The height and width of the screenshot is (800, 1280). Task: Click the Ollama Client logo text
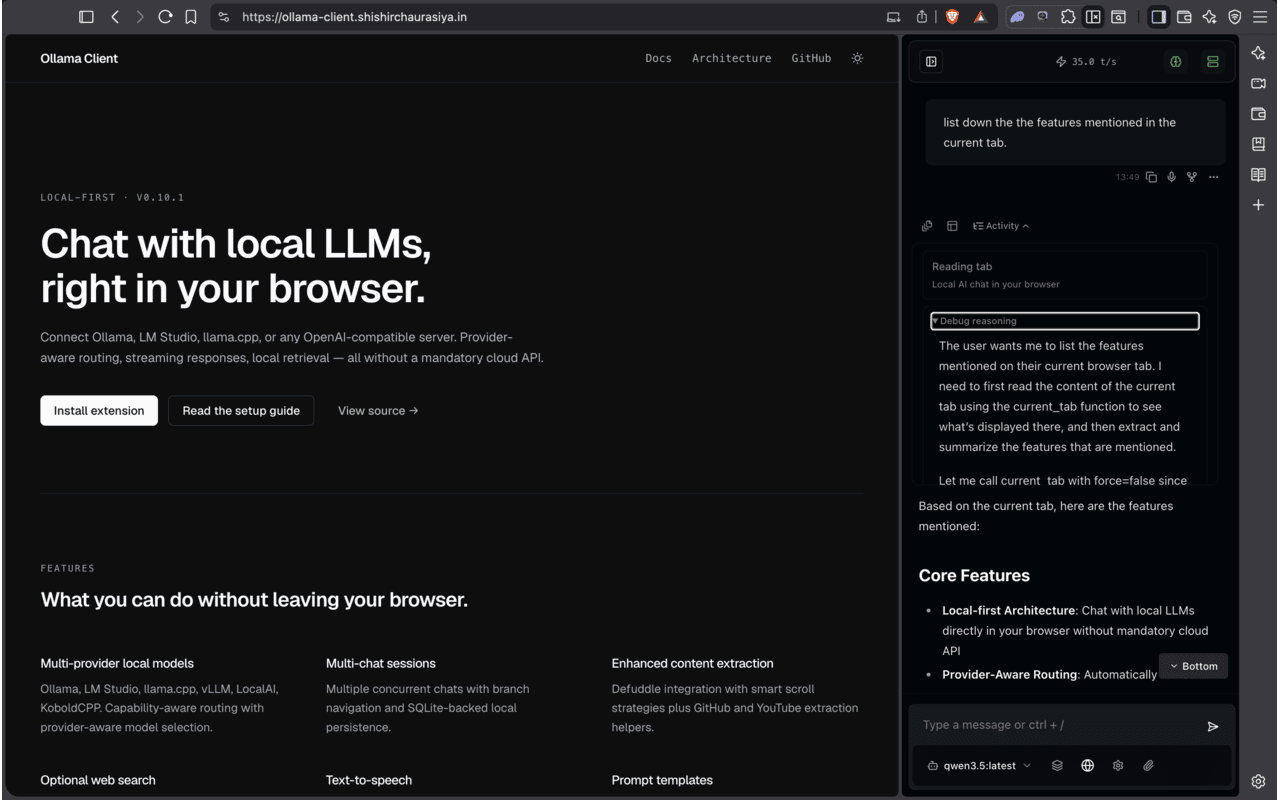79,58
